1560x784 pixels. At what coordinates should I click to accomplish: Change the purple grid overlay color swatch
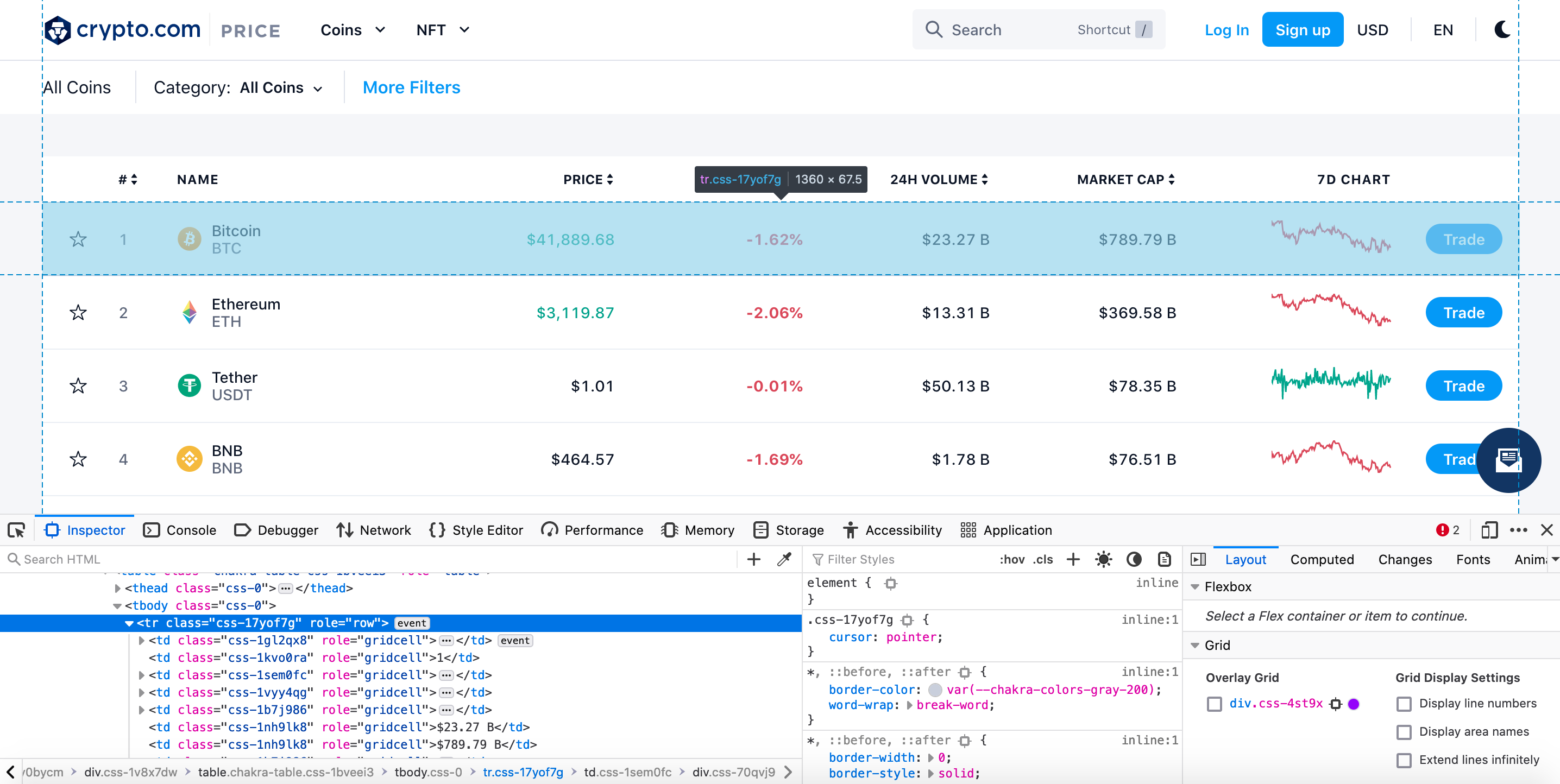pyautogui.click(x=1354, y=704)
